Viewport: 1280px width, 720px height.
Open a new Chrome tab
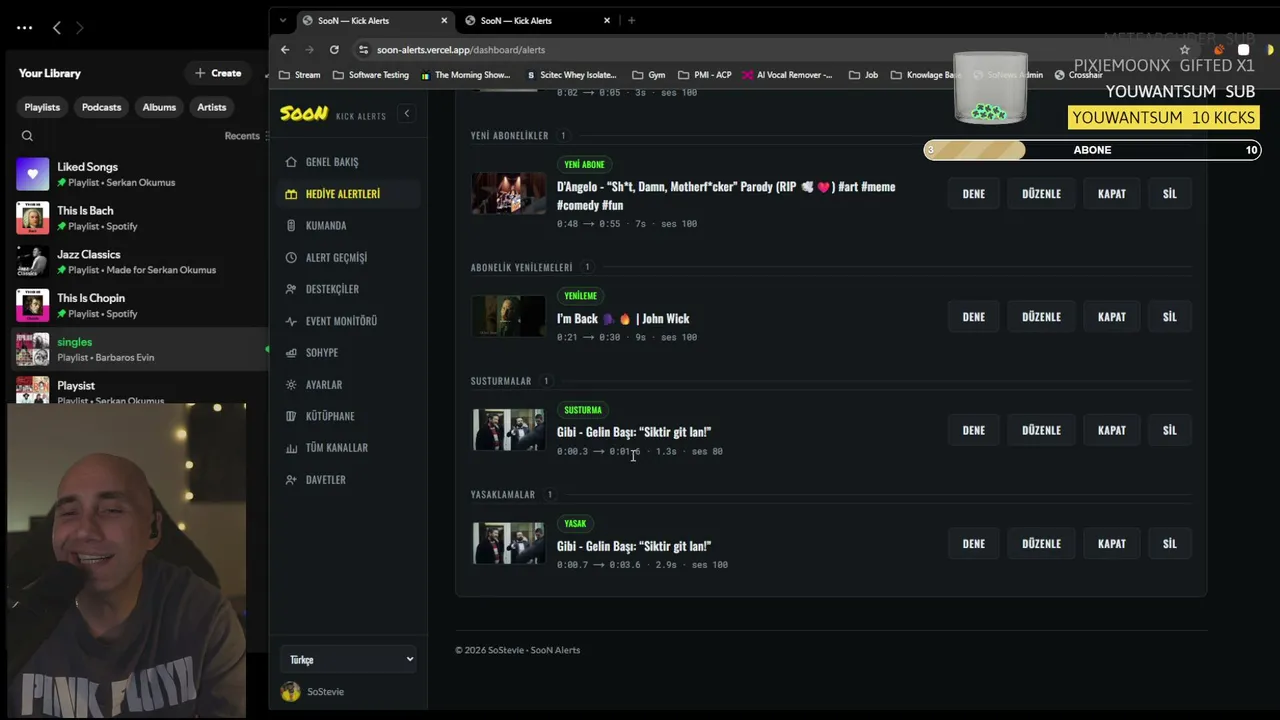(x=631, y=20)
